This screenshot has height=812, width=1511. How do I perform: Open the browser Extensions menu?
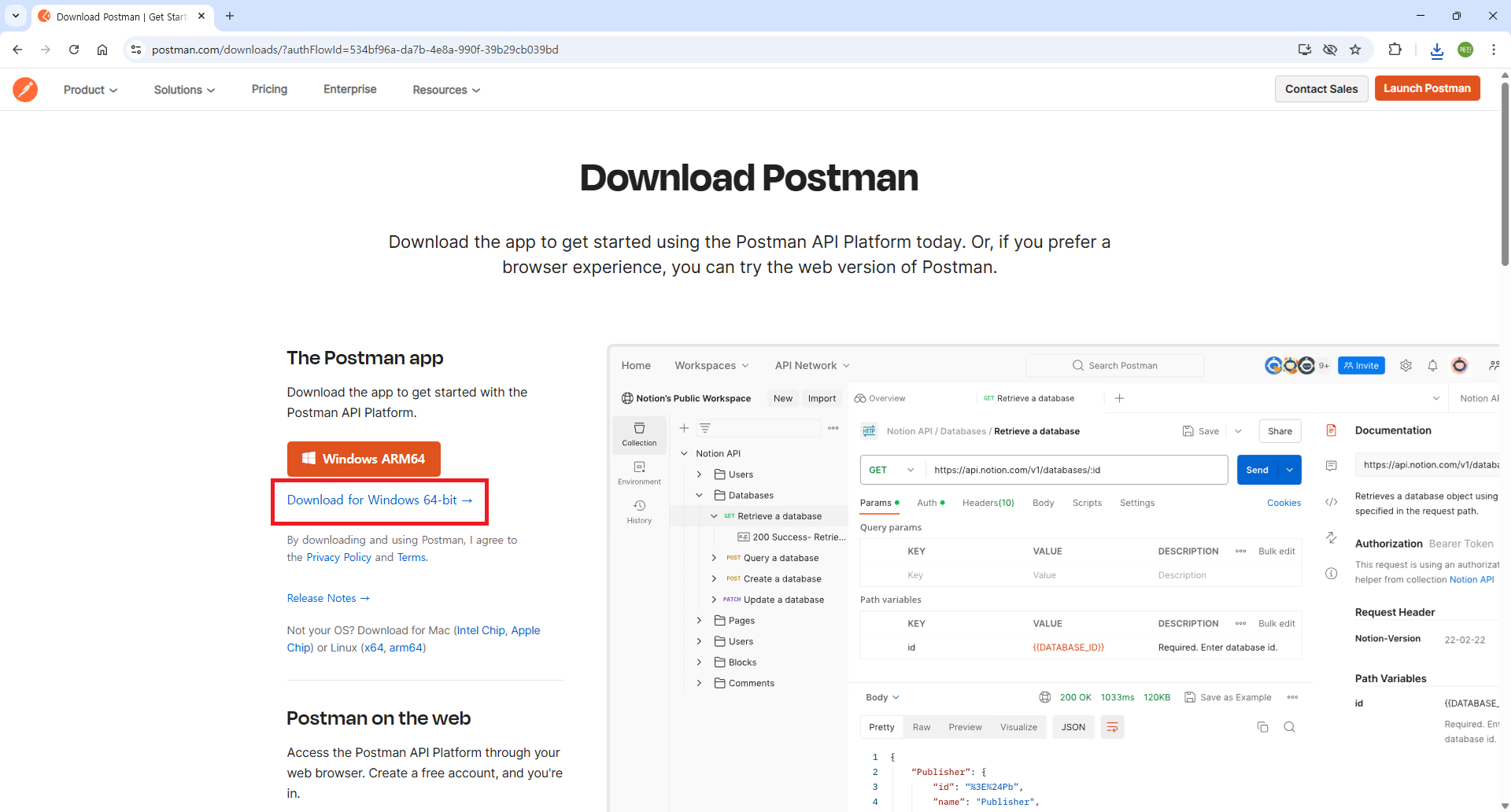click(x=1395, y=50)
